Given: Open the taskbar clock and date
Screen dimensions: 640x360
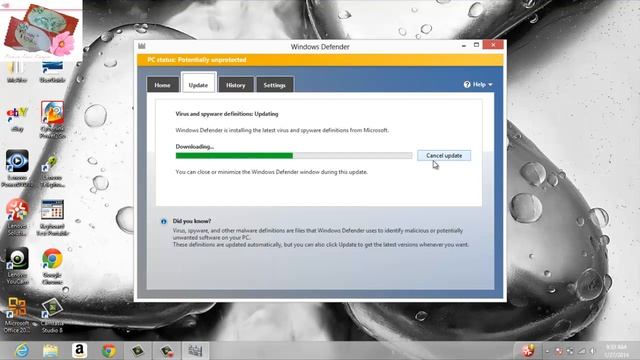Looking at the screenshot, I should pyautogui.click(x=616, y=351).
